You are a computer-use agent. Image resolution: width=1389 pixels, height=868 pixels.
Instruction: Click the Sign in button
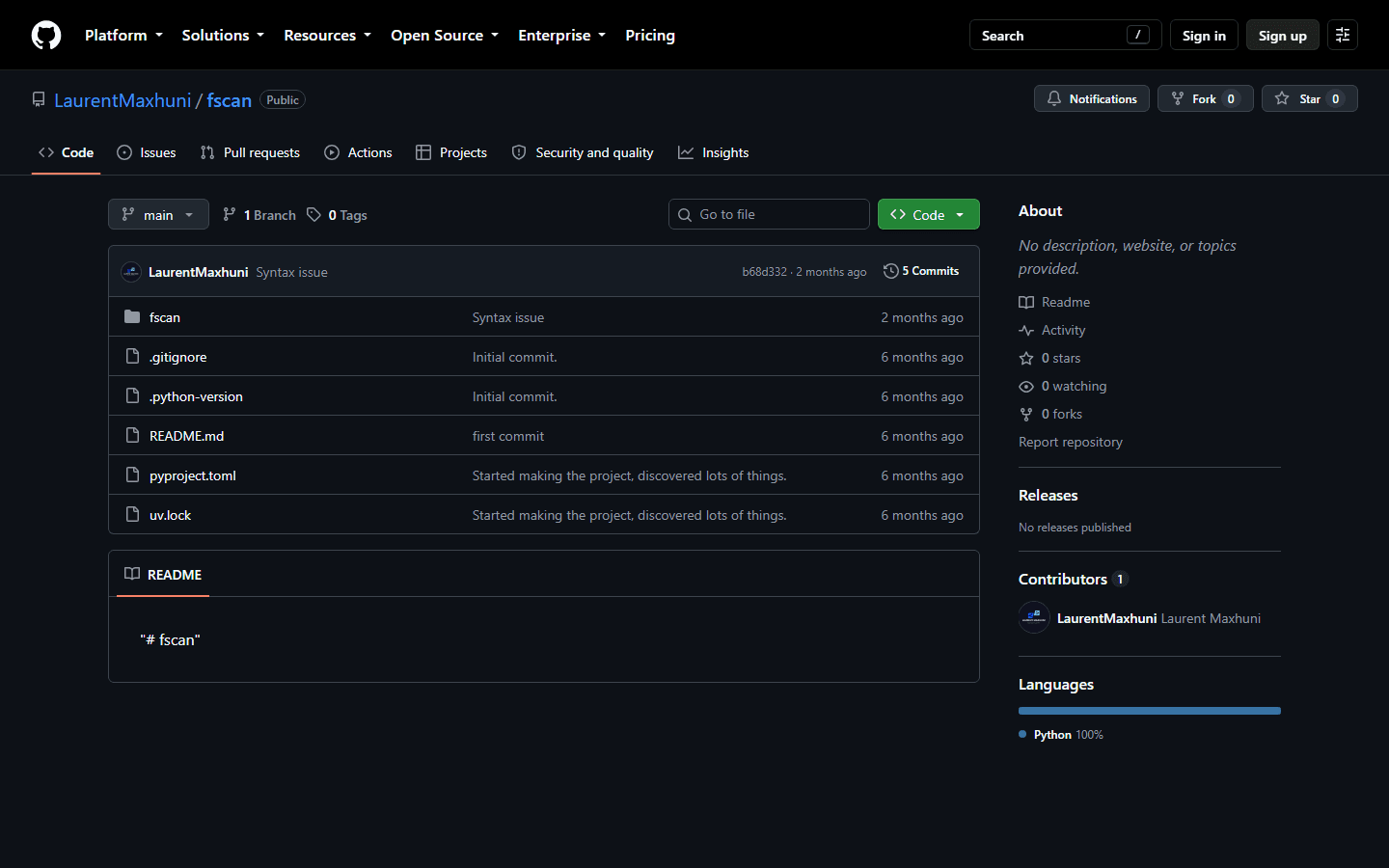[1204, 35]
